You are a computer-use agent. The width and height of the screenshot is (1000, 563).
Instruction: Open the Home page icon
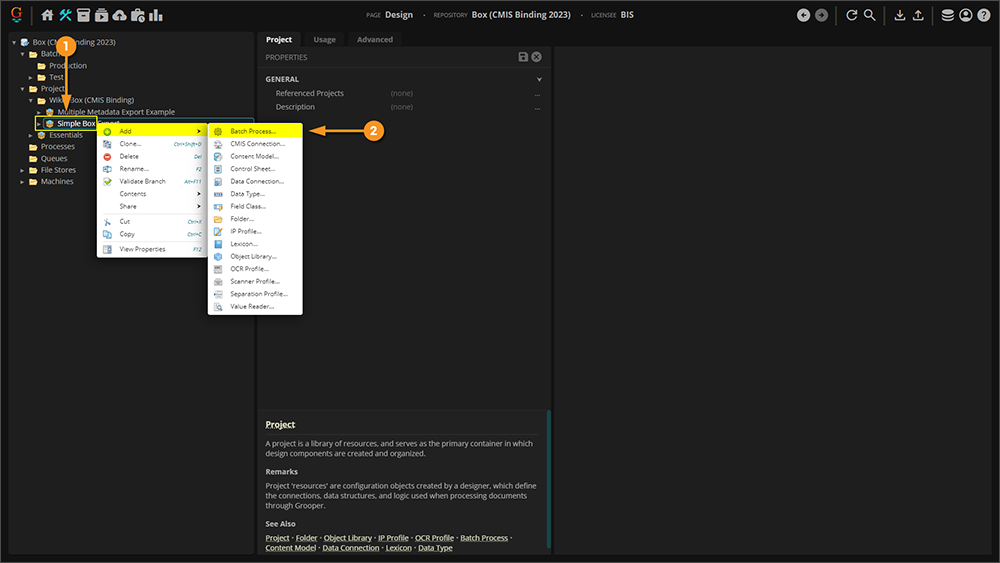47,15
